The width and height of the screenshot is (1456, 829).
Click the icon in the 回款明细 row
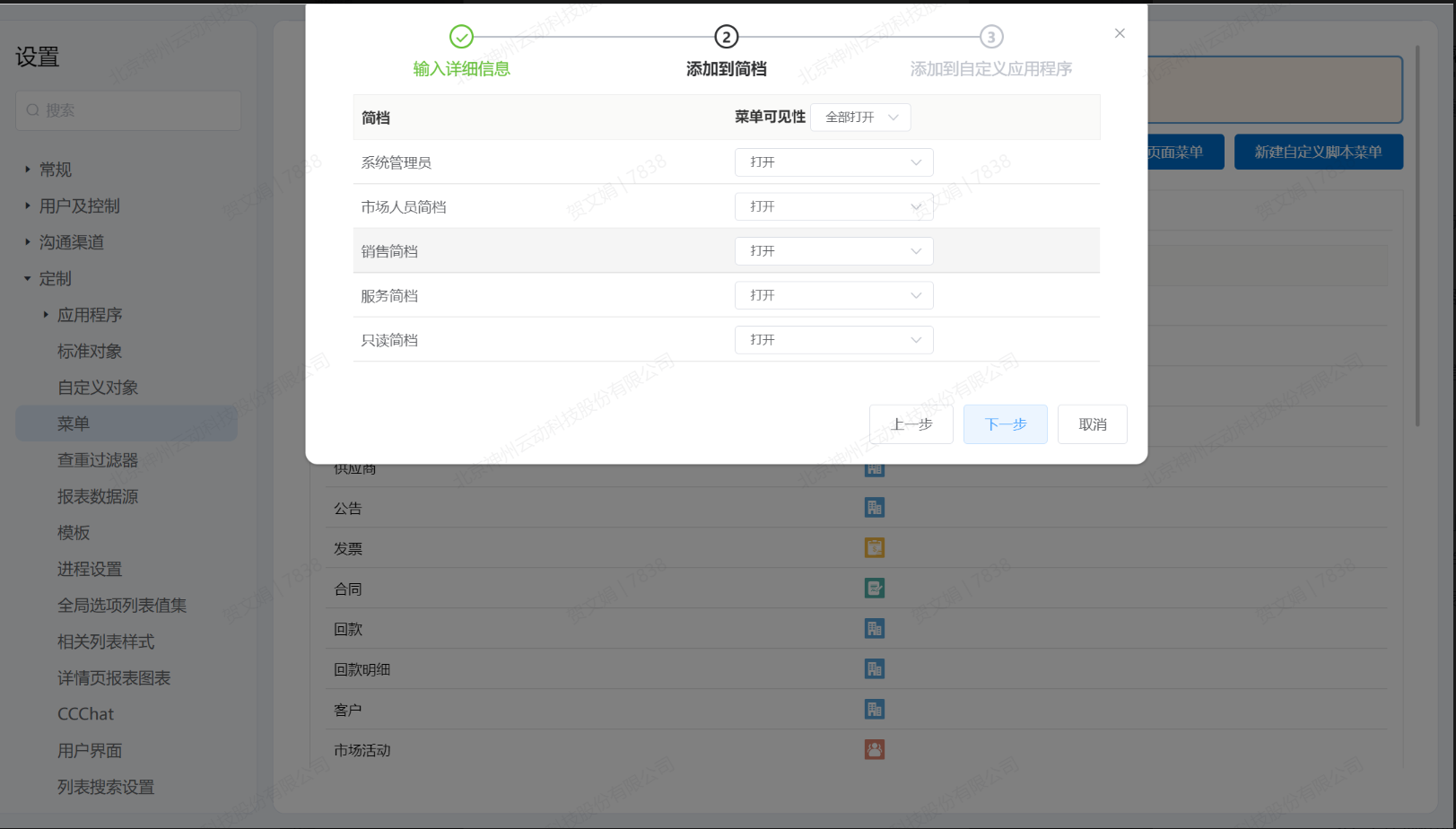pyautogui.click(x=874, y=669)
